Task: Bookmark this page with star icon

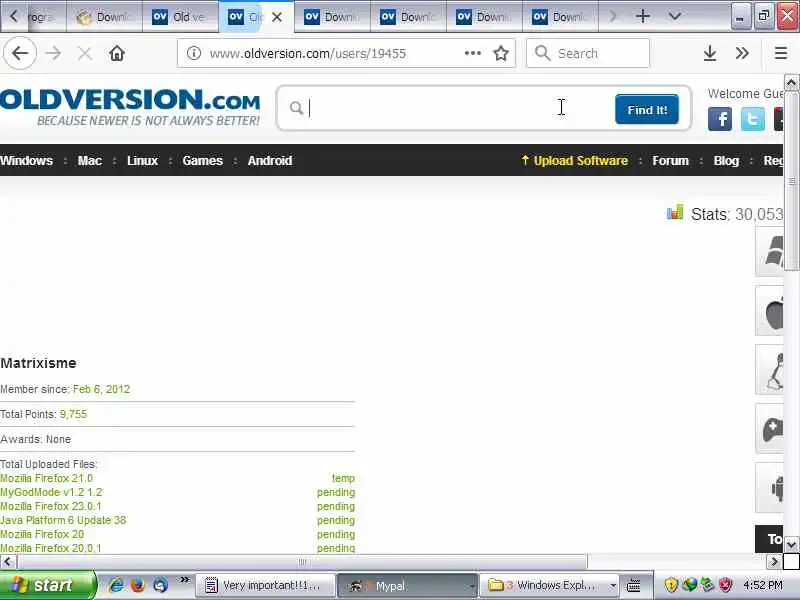Action: tap(501, 53)
